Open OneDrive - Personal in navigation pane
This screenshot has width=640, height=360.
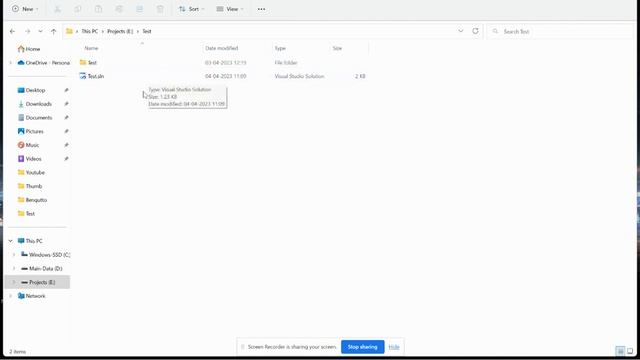(x=44, y=63)
